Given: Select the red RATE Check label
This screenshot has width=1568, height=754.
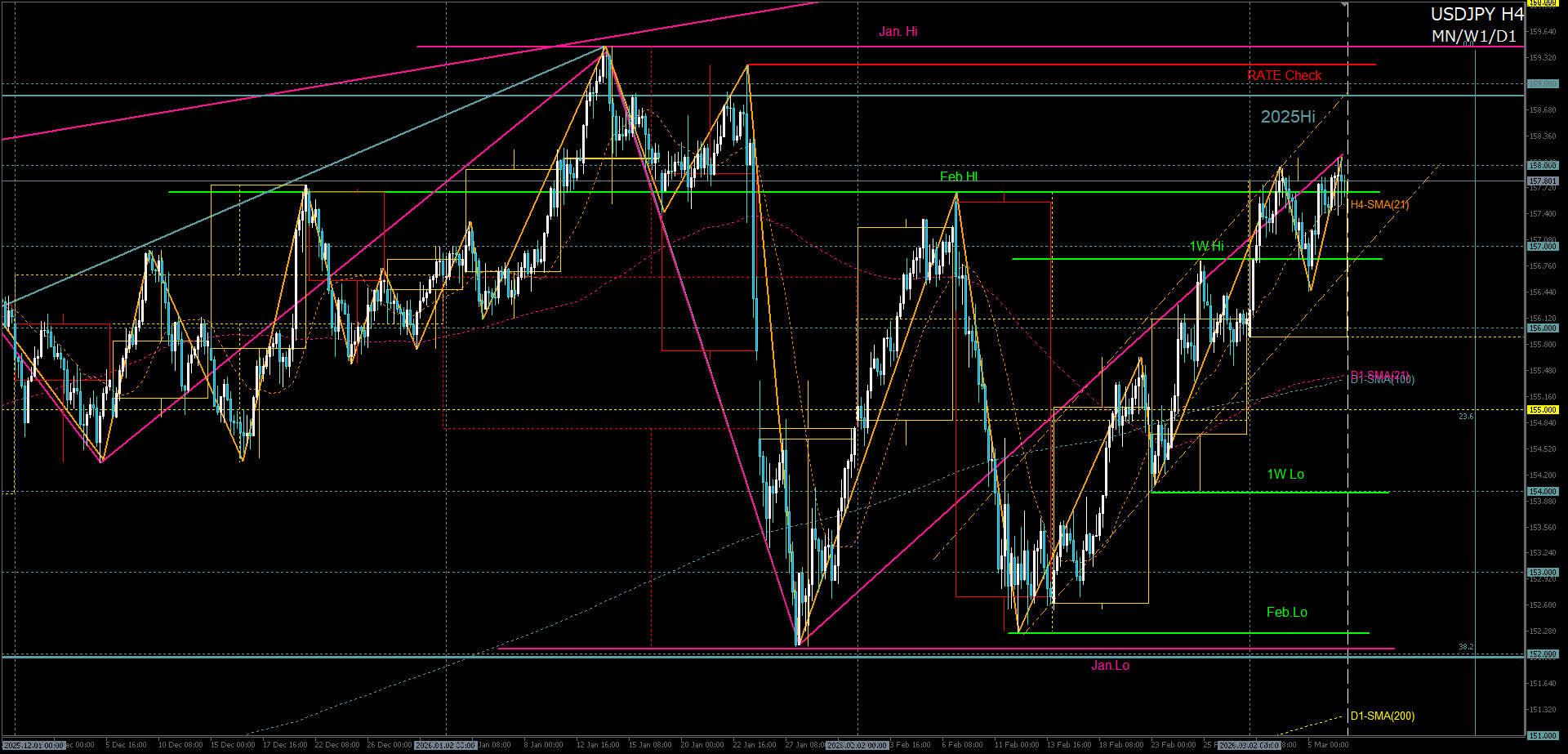Looking at the screenshot, I should [1284, 76].
